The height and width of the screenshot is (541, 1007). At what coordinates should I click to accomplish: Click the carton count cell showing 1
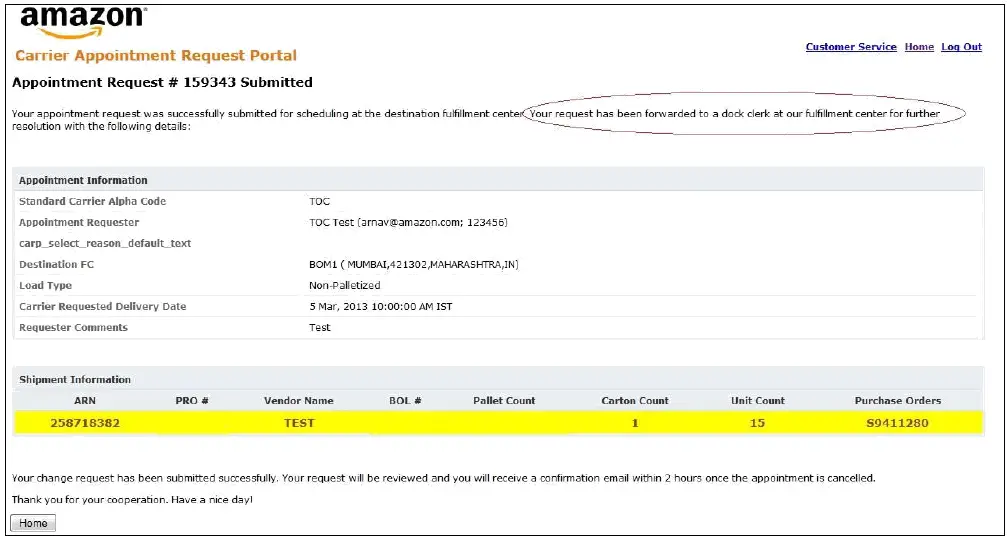pyautogui.click(x=635, y=423)
